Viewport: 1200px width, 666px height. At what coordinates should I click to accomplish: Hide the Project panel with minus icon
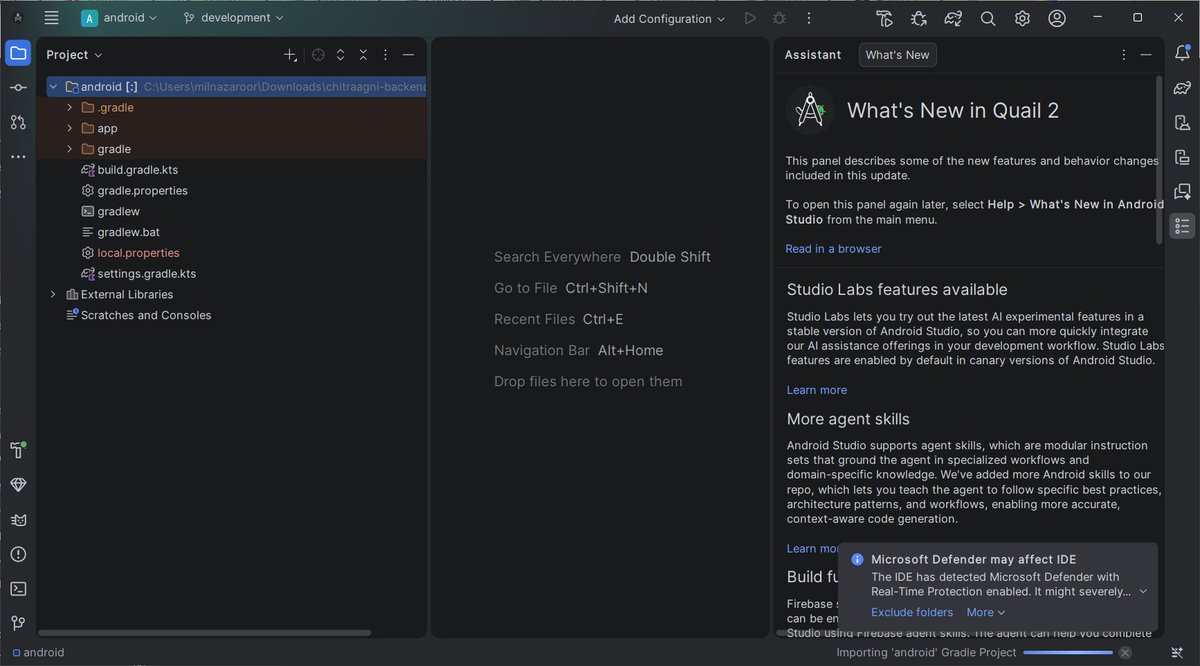(x=408, y=55)
